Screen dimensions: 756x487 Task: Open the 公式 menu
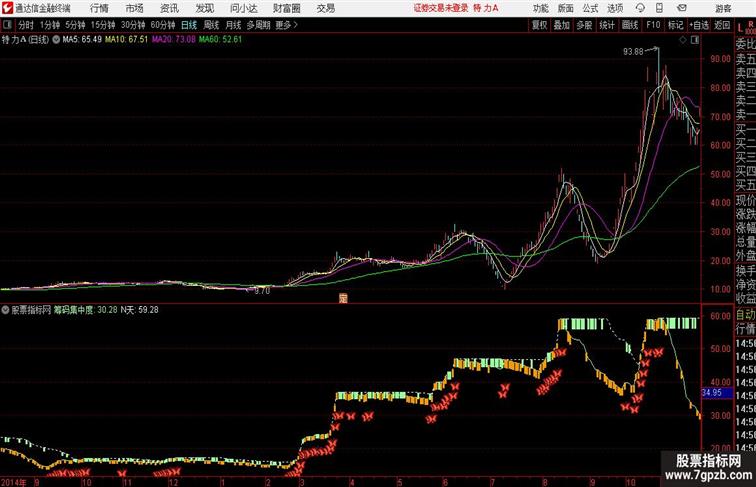[590, 8]
